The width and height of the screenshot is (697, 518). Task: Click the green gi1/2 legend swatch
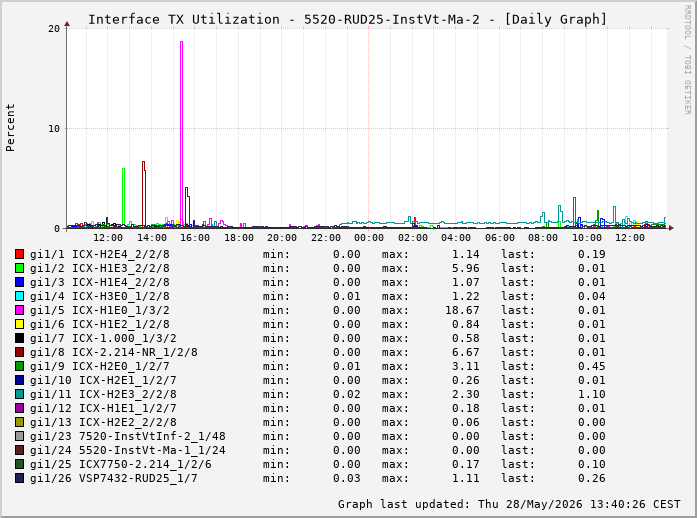click(x=19, y=268)
